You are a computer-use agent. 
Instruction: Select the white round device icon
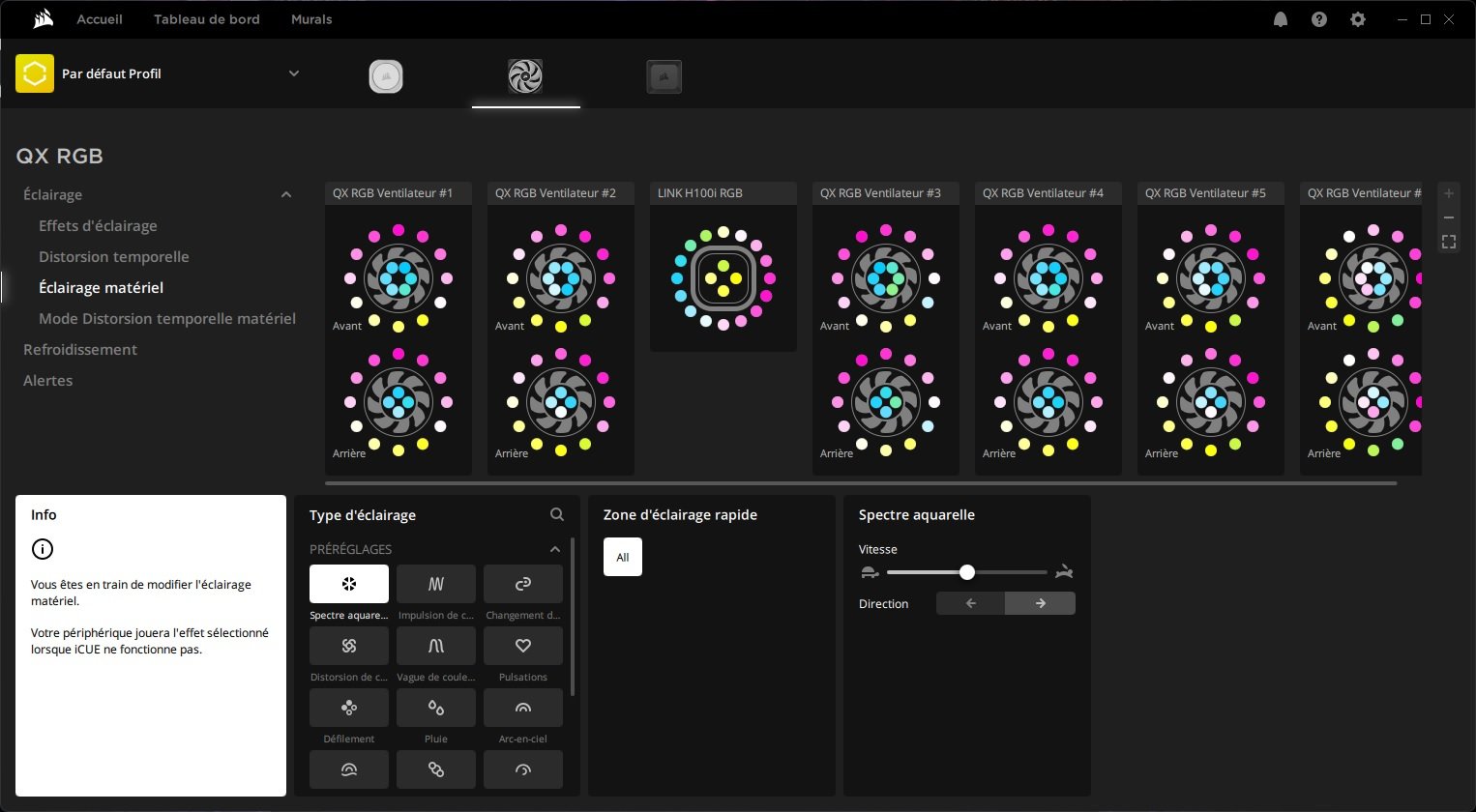tap(386, 76)
